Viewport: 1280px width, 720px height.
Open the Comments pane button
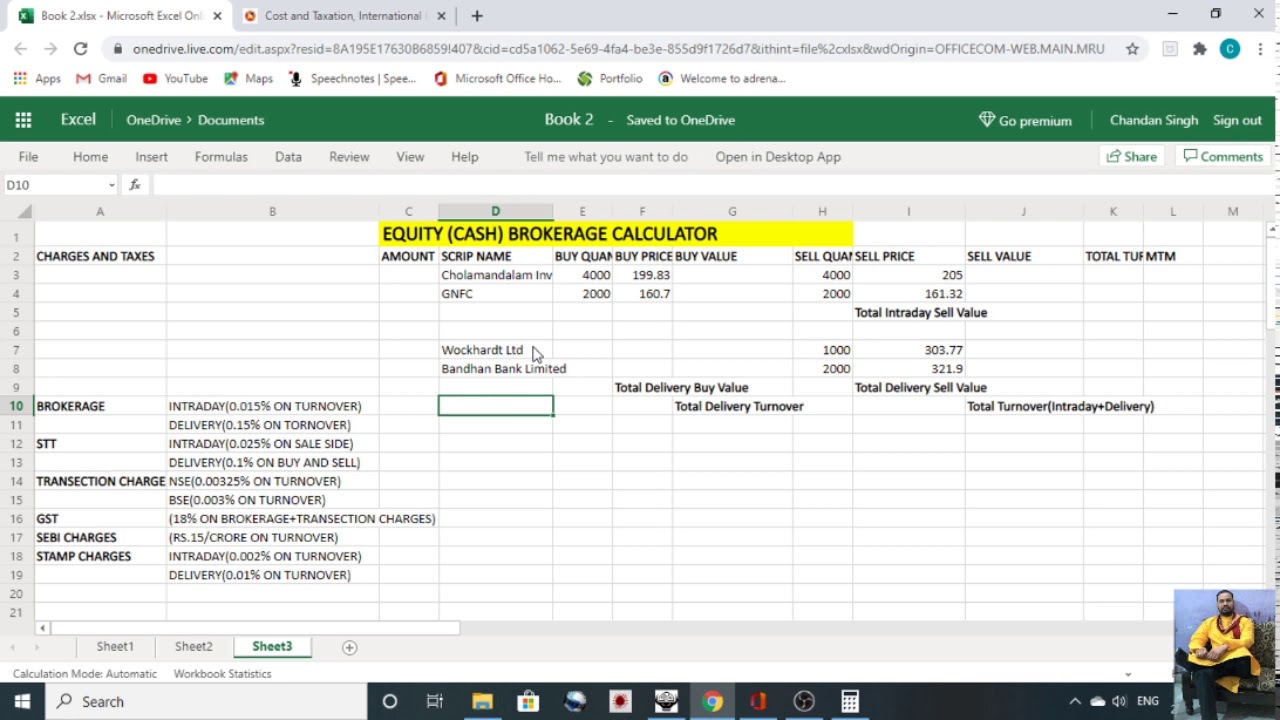click(x=1223, y=157)
